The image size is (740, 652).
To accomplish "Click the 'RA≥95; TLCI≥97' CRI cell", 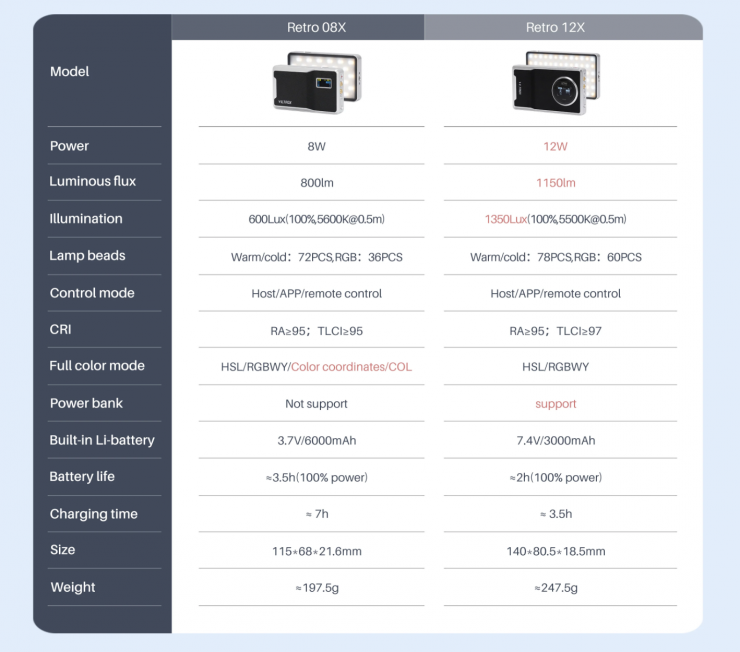I will [555, 331].
